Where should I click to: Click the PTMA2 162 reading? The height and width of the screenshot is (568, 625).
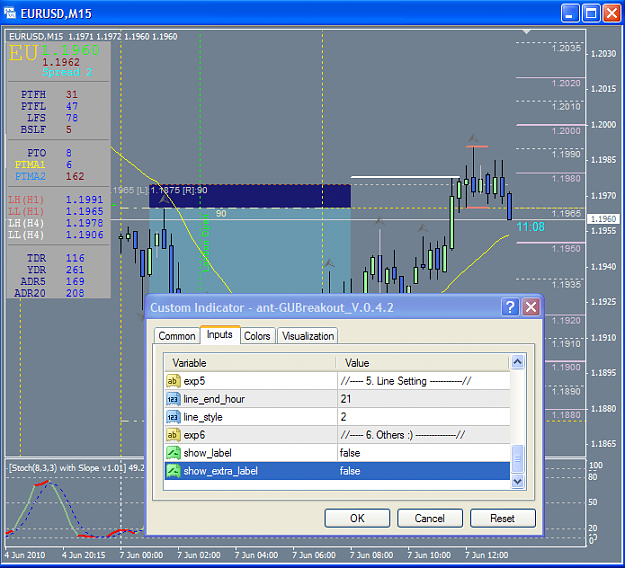tap(49, 176)
